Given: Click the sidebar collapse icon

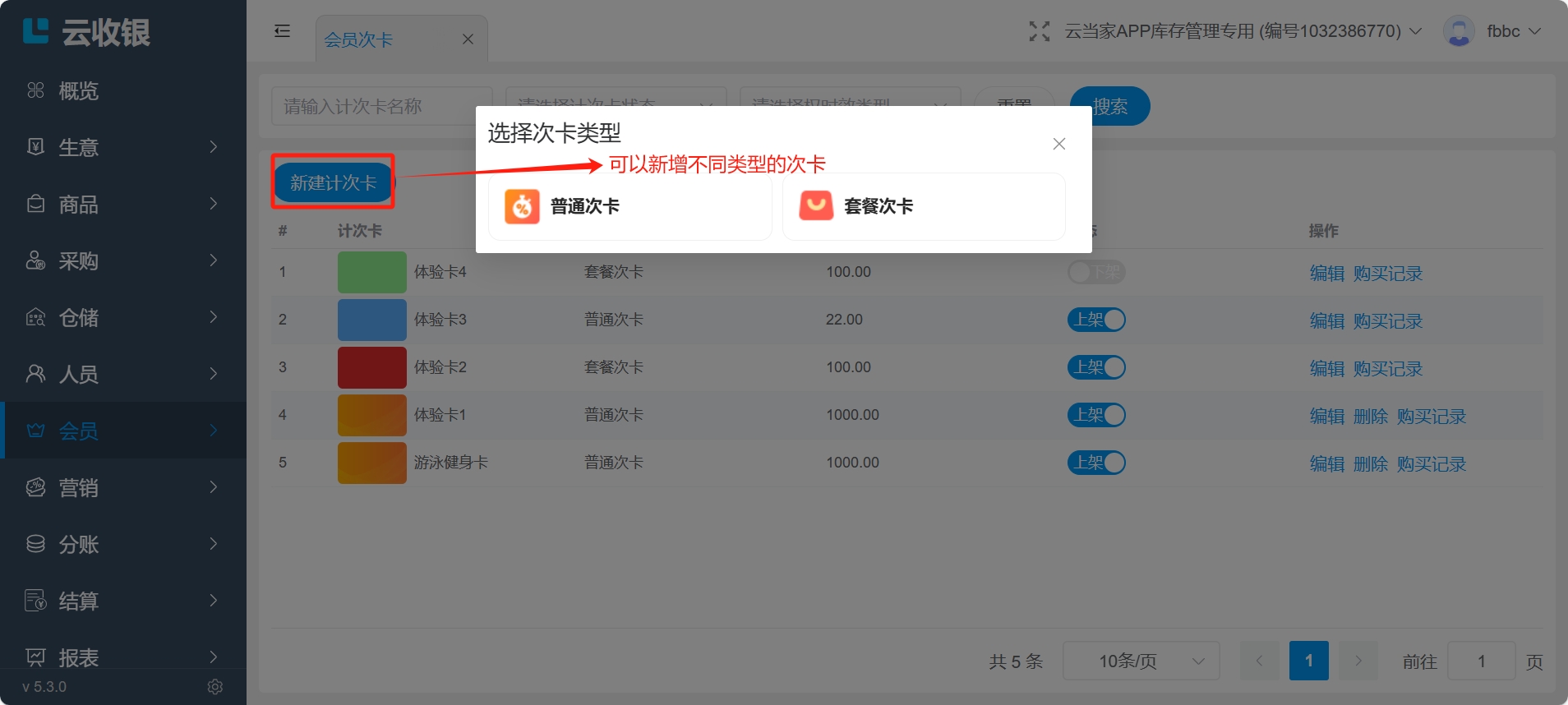Looking at the screenshot, I should pos(282,31).
